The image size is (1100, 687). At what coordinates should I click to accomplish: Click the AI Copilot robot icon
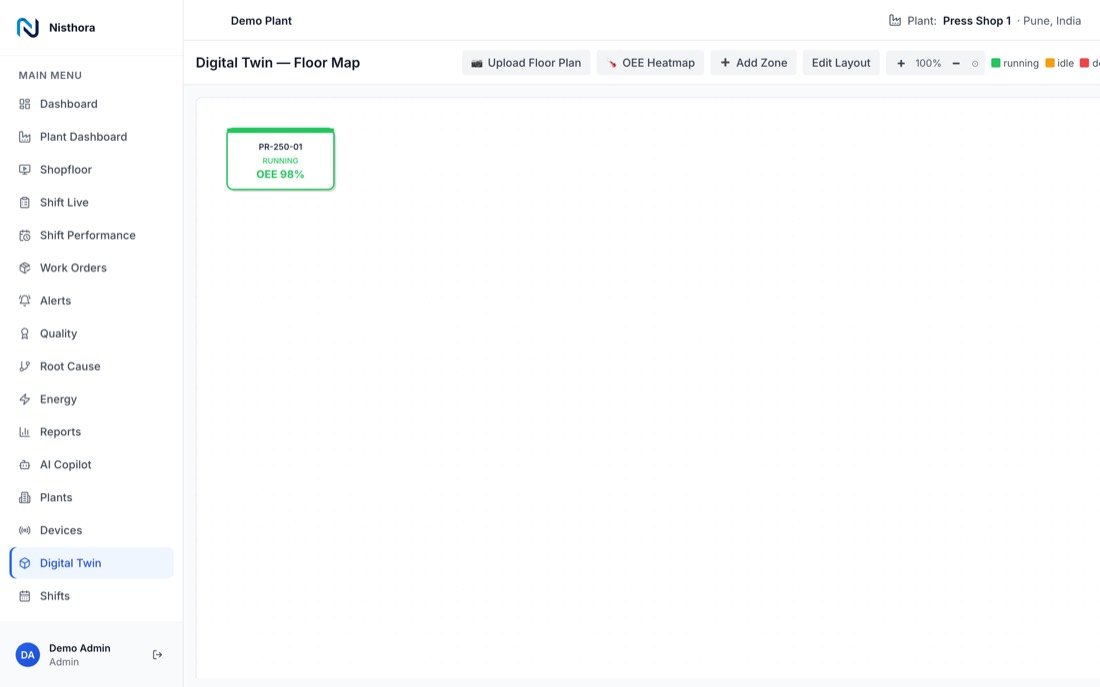[25, 465]
